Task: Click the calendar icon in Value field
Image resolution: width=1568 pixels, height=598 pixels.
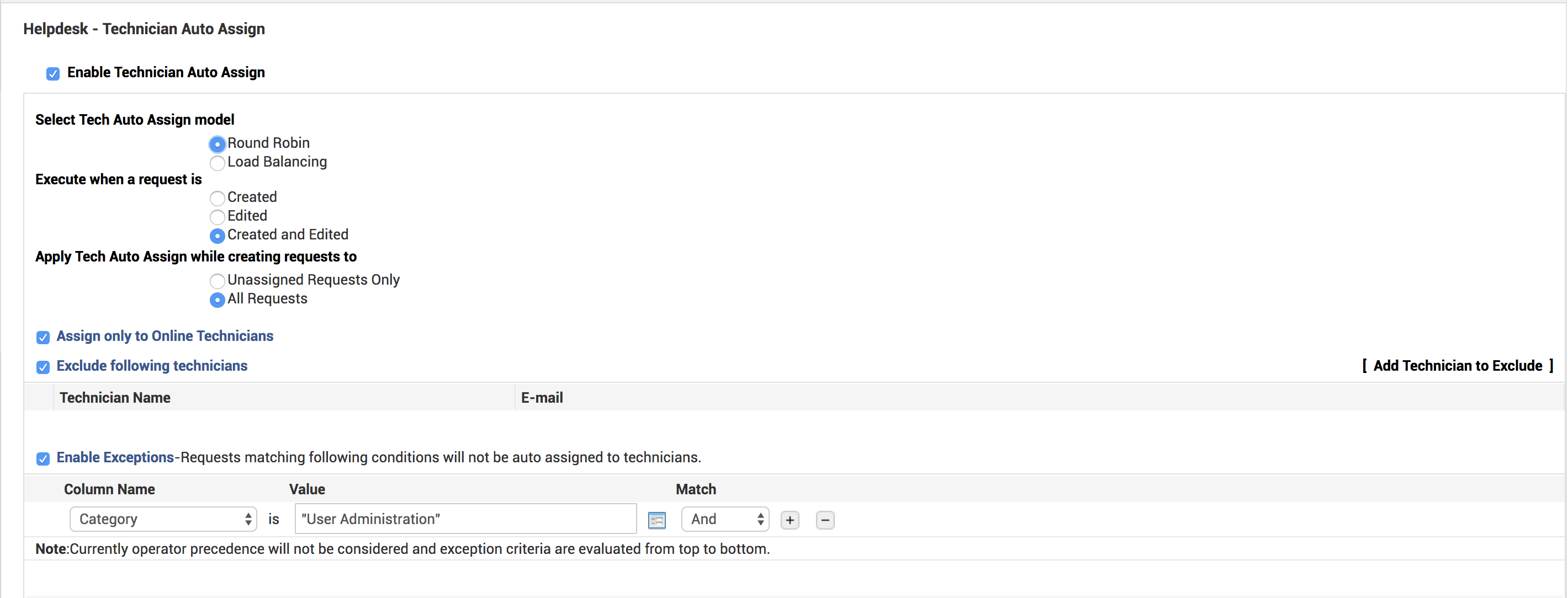Action: coord(657,520)
